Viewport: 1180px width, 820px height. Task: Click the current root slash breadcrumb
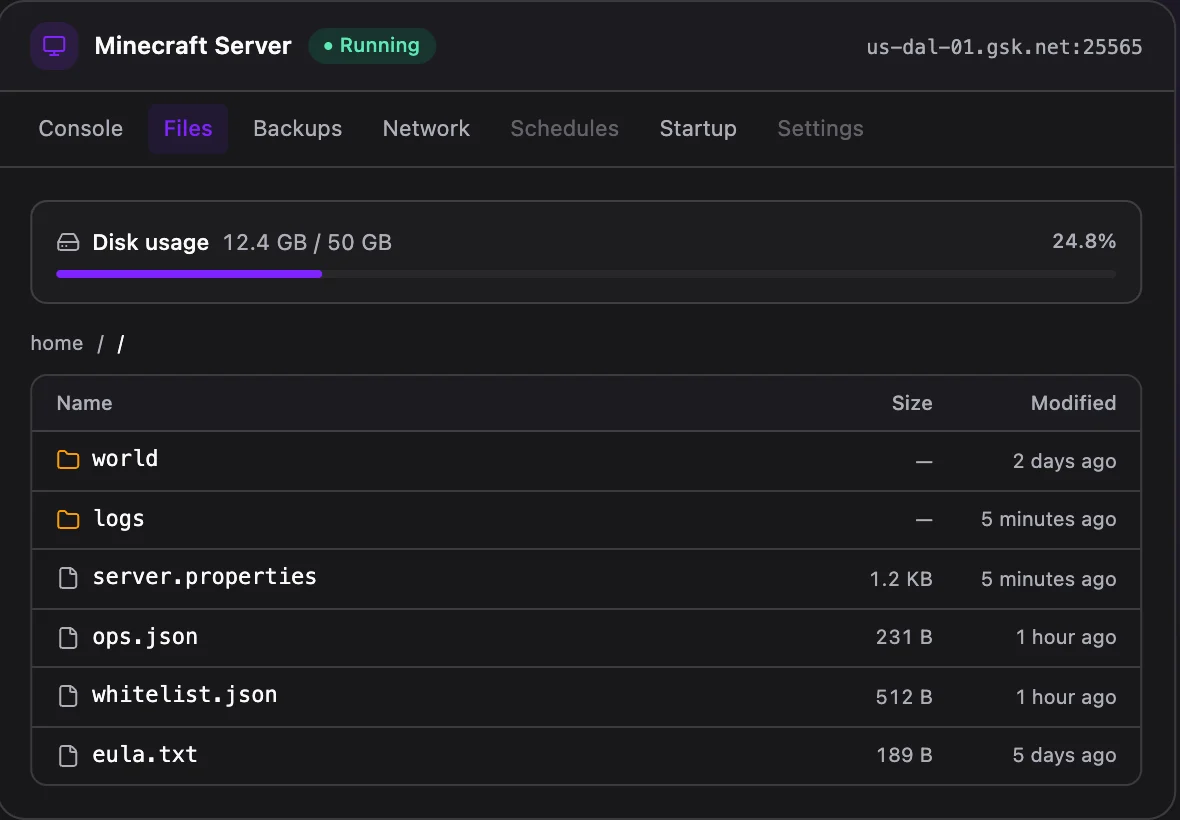[x=121, y=344]
